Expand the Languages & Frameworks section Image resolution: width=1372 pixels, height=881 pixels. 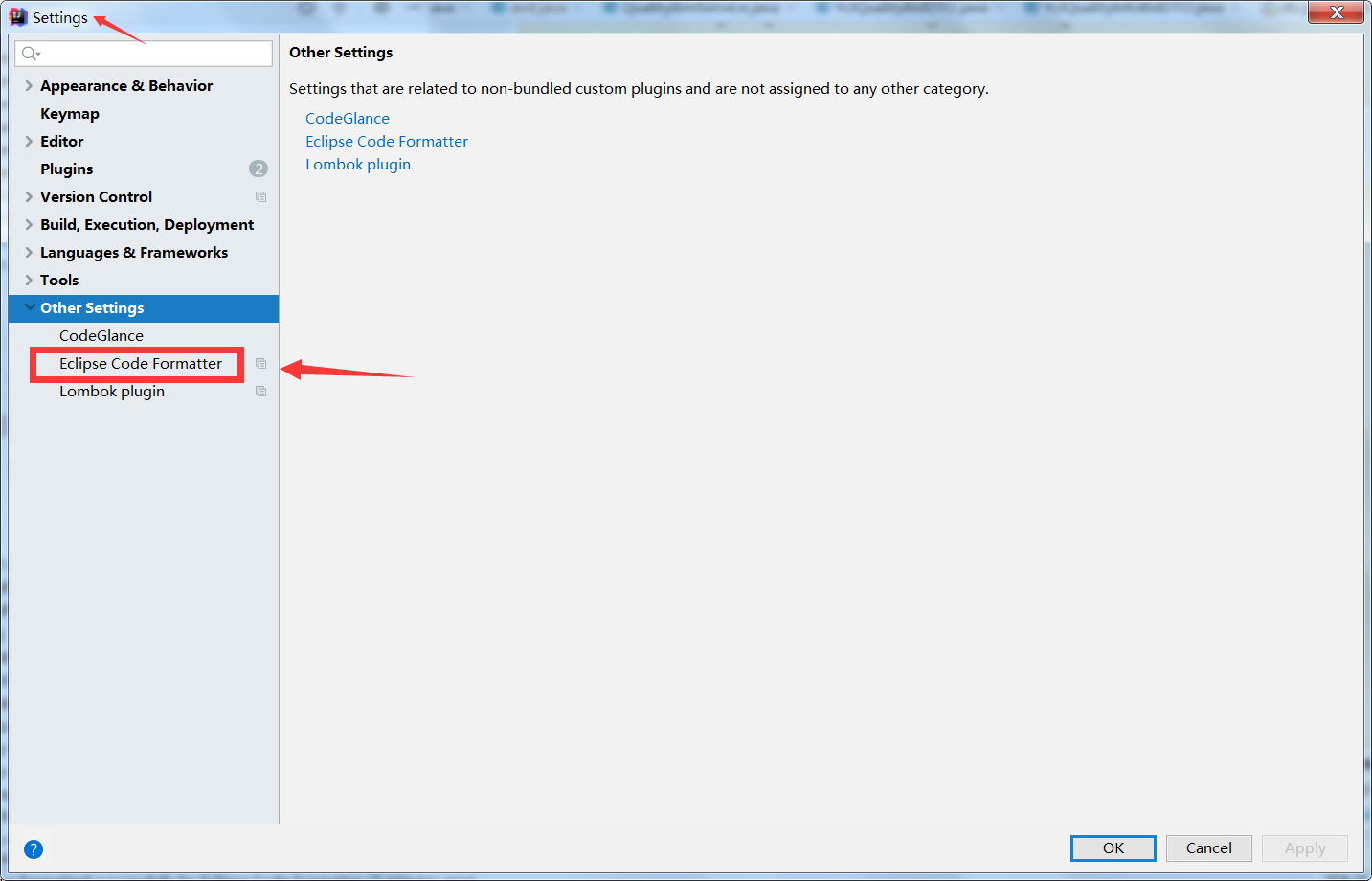29,252
